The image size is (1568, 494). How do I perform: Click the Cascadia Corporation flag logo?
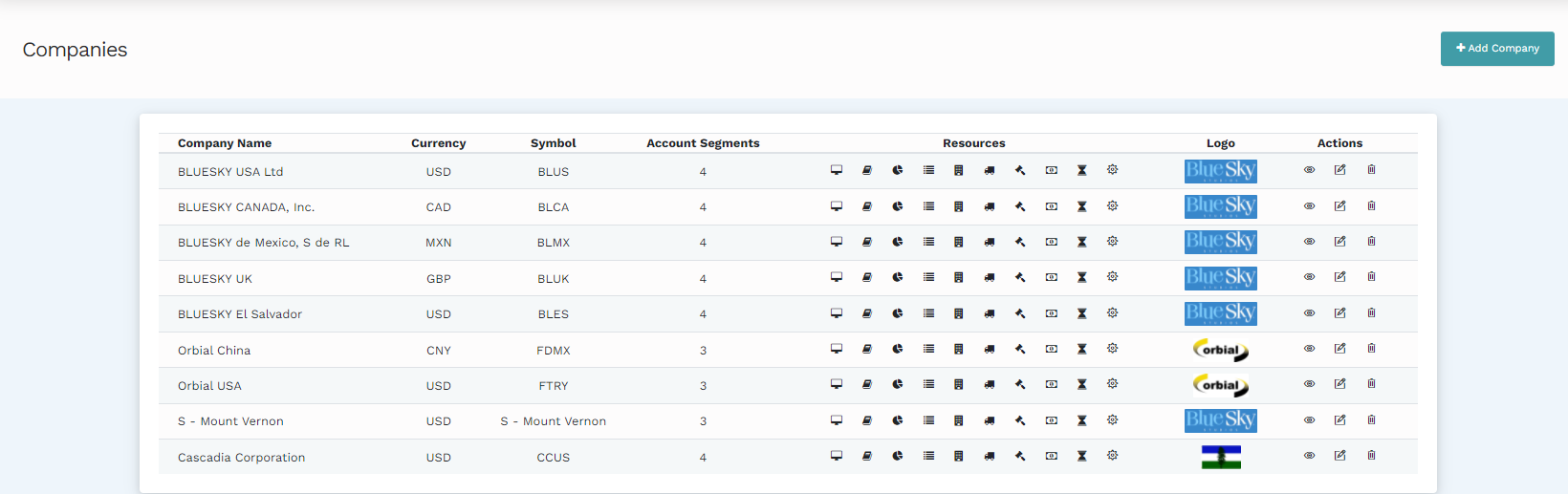[1221, 457]
